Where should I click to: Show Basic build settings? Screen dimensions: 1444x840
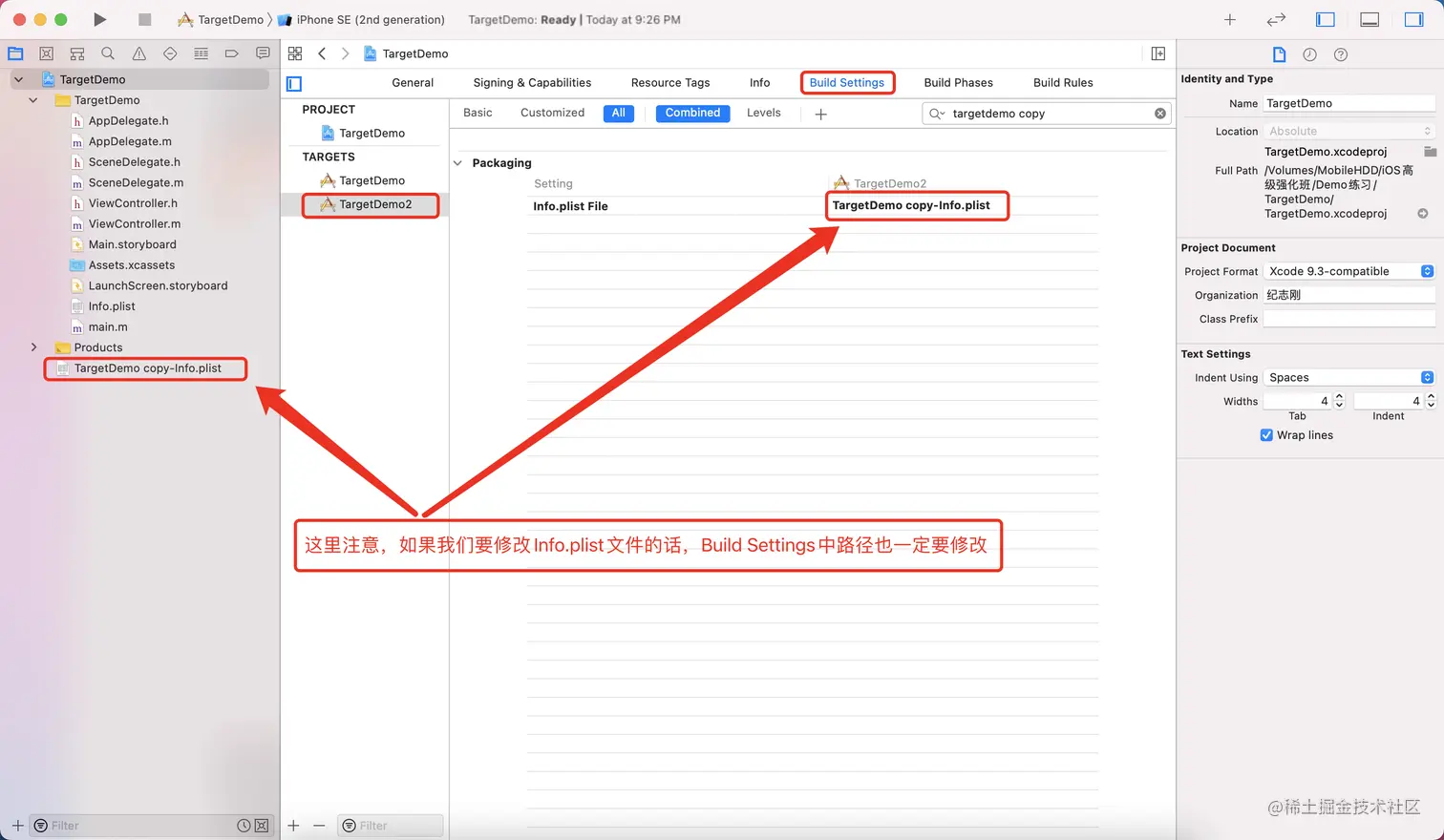[x=478, y=113]
